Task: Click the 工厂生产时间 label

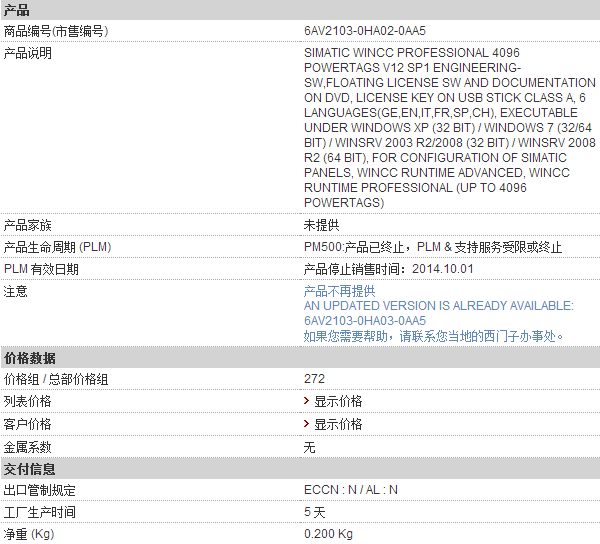Action: tap(40, 512)
